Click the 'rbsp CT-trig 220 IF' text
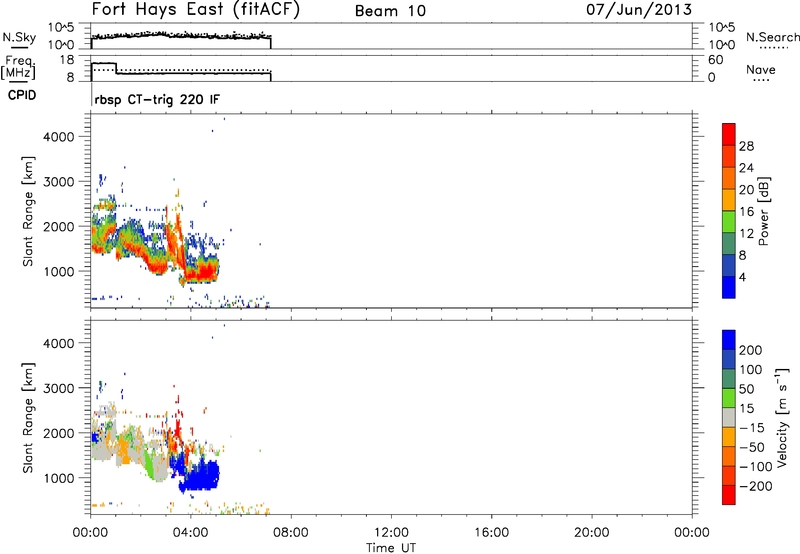 click(157, 99)
